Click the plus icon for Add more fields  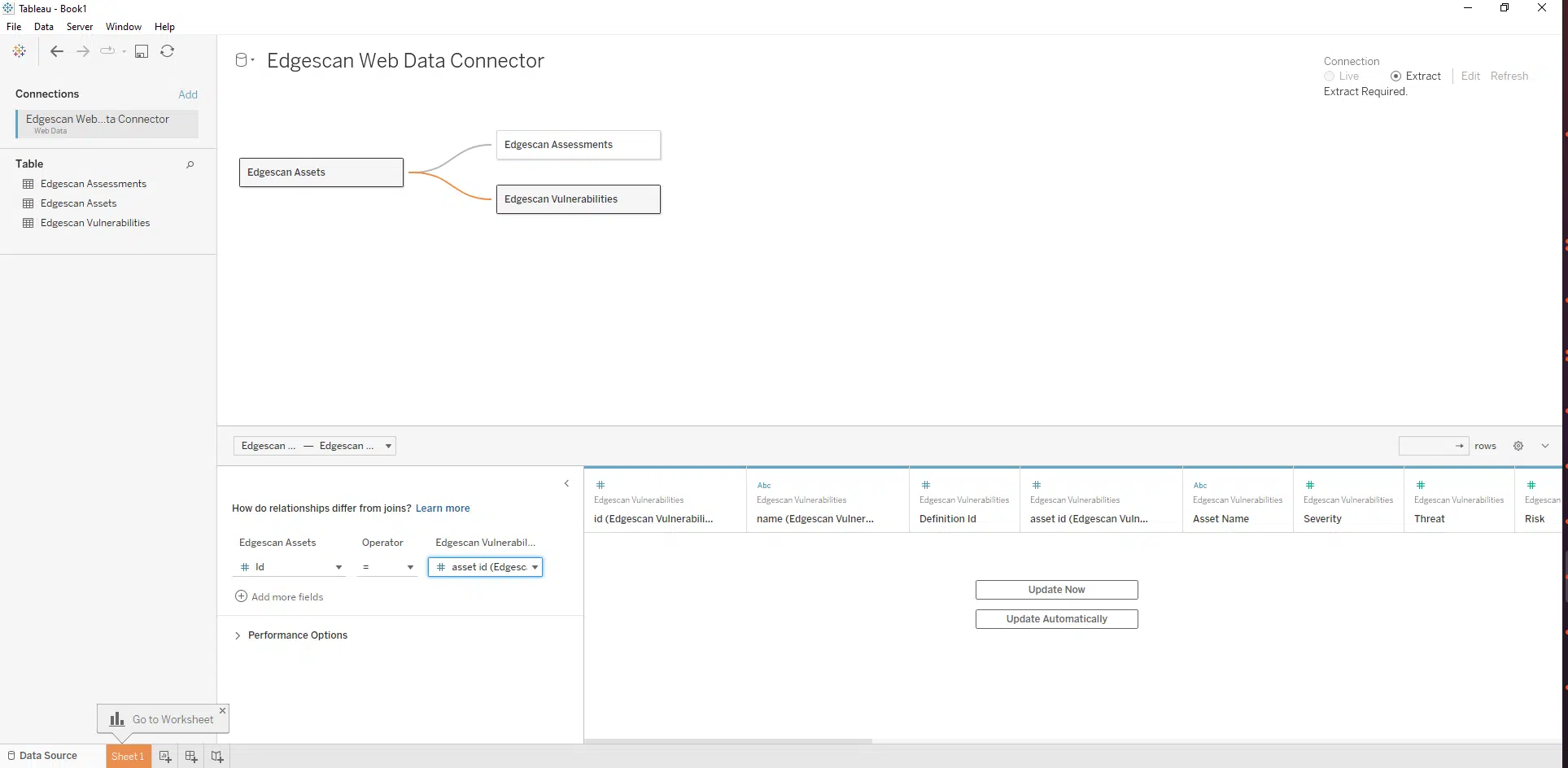pyautogui.click(x=241, y=596)
